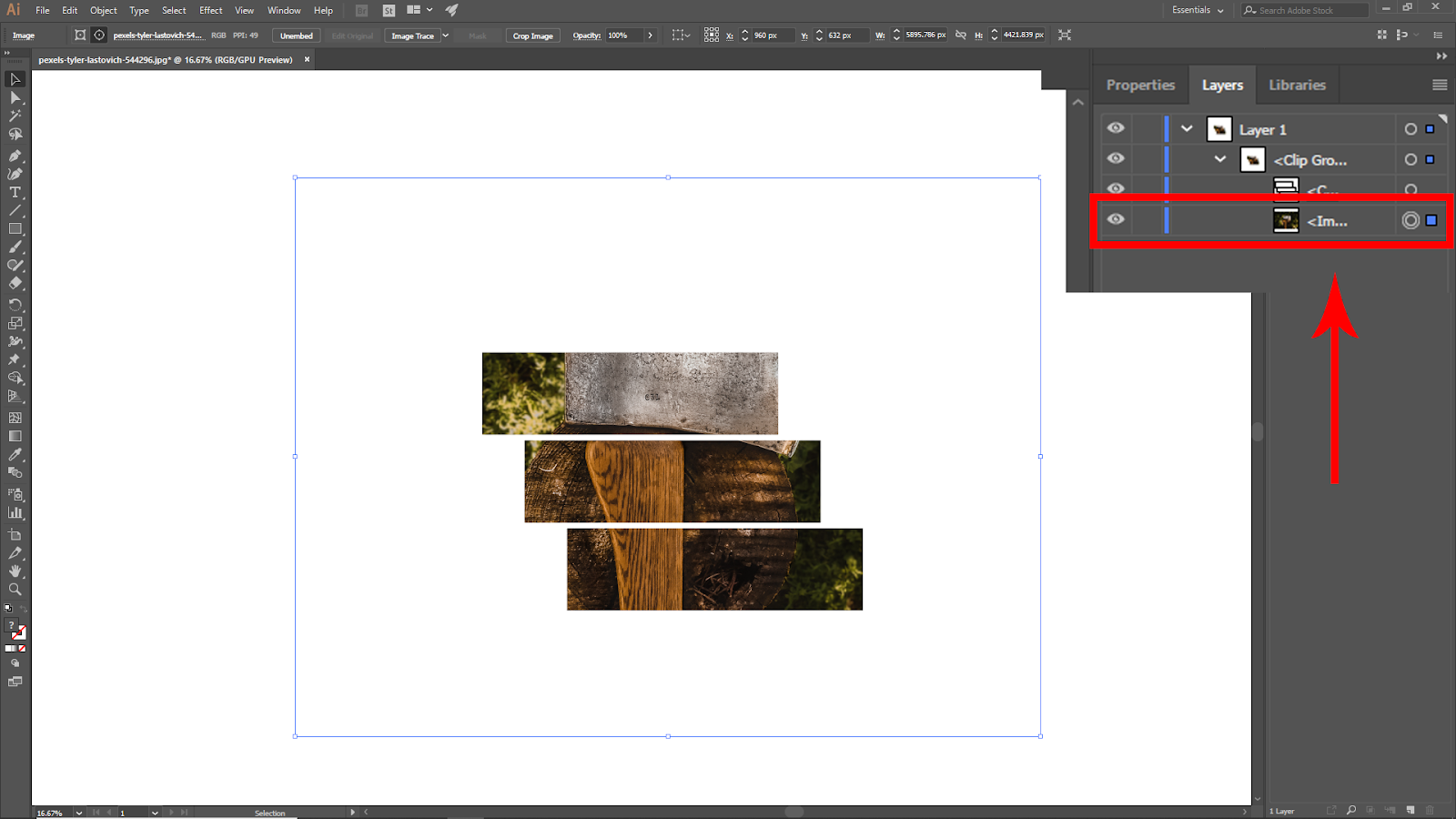Select the Selection tool arrow
Viewport: 1456px width, 819px height.
point(15,79)
